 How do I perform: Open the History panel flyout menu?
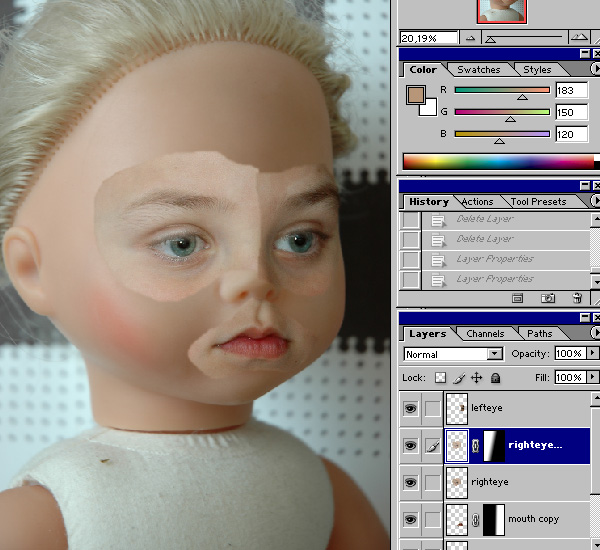click(x=595, y=201)
